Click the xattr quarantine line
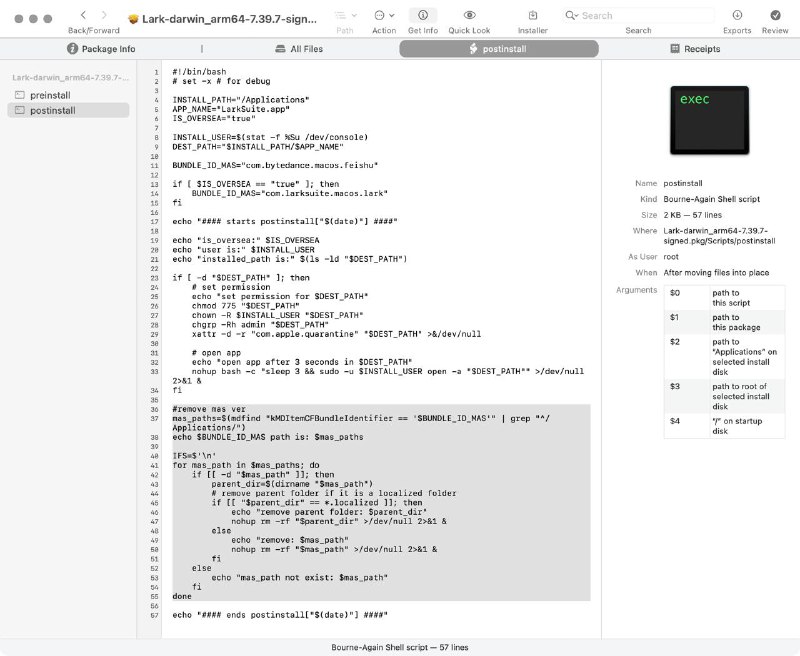 [x=336, y=334]
